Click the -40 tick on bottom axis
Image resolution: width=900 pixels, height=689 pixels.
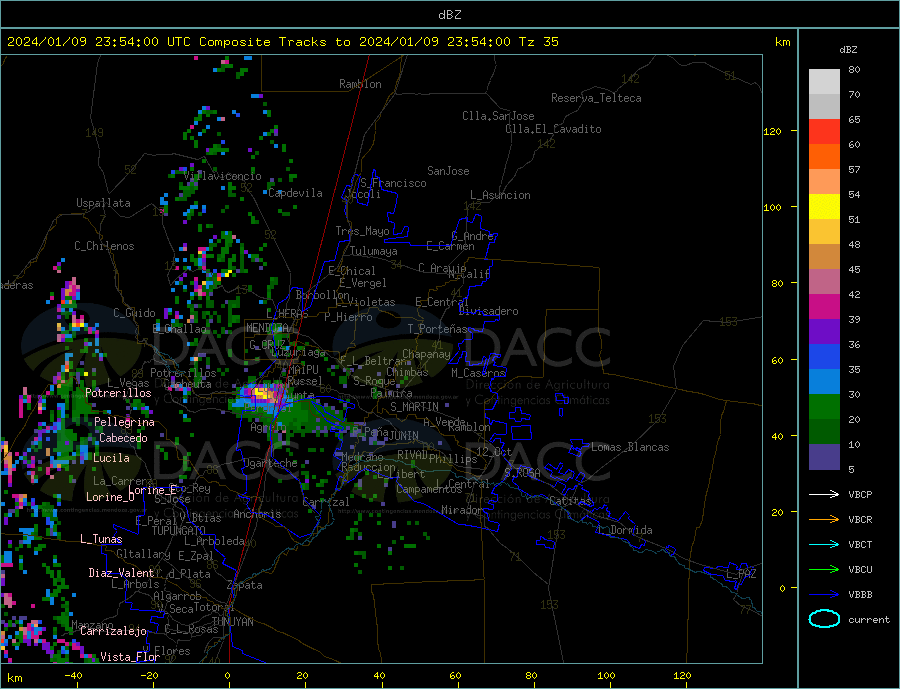point(73,676)
